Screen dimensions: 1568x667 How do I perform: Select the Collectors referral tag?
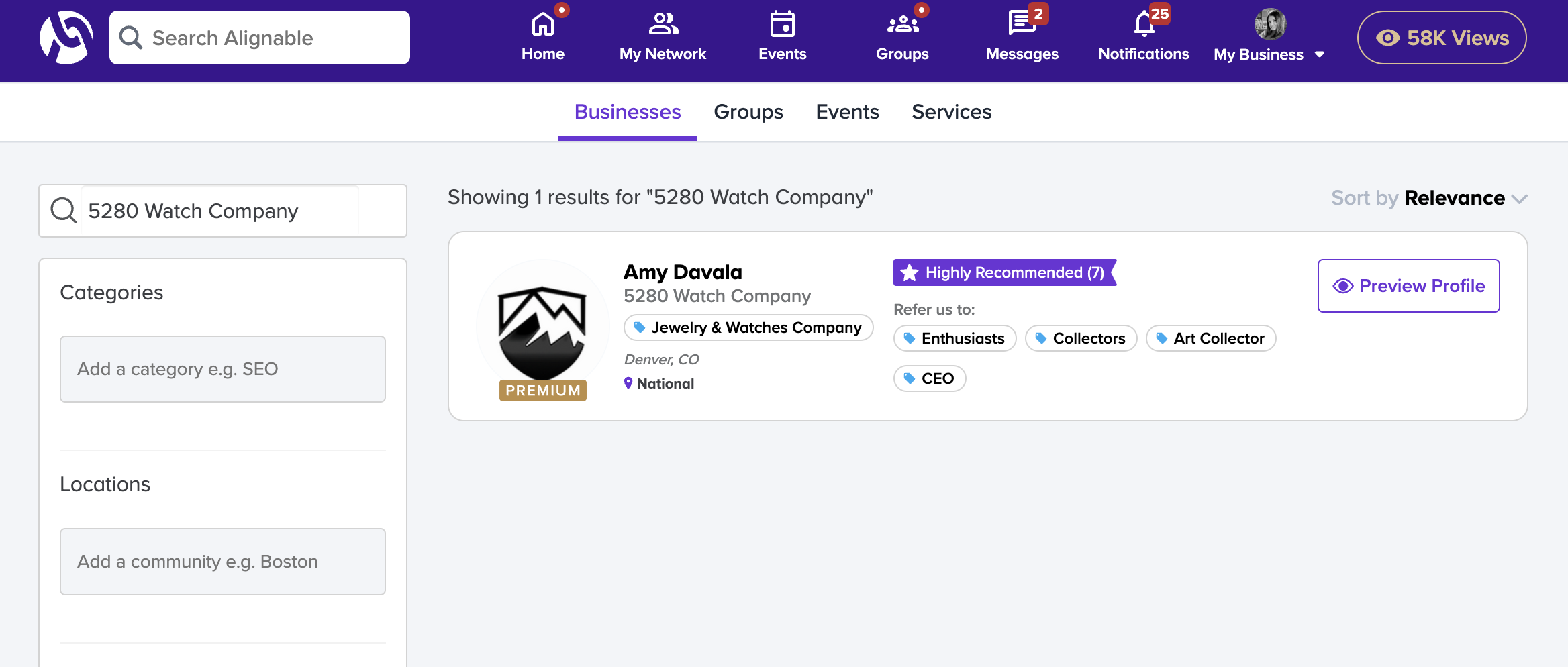(1081, 338)
